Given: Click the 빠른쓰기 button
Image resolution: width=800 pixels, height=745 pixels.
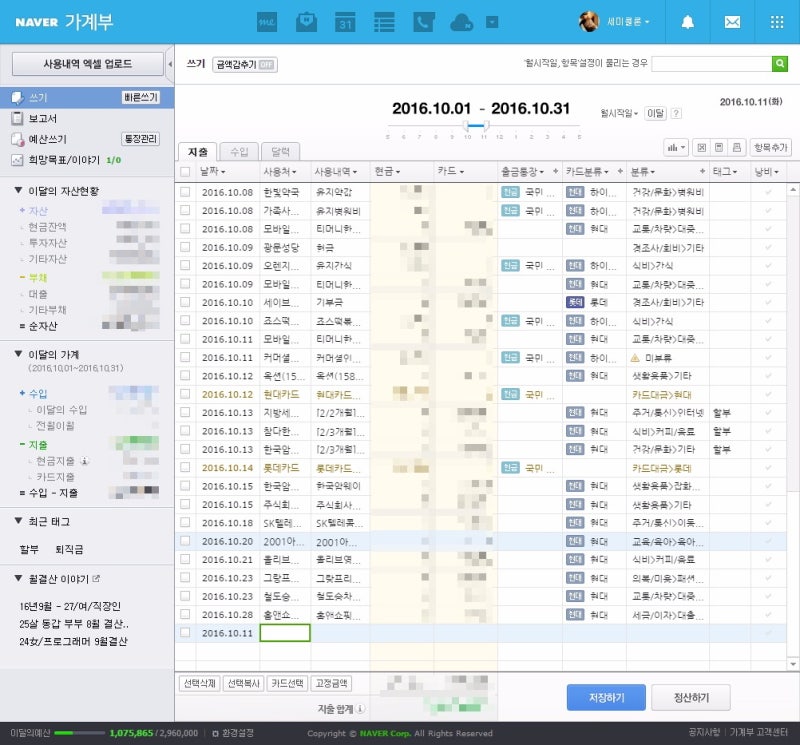Looking at the screenshot, I should (141, 97).
